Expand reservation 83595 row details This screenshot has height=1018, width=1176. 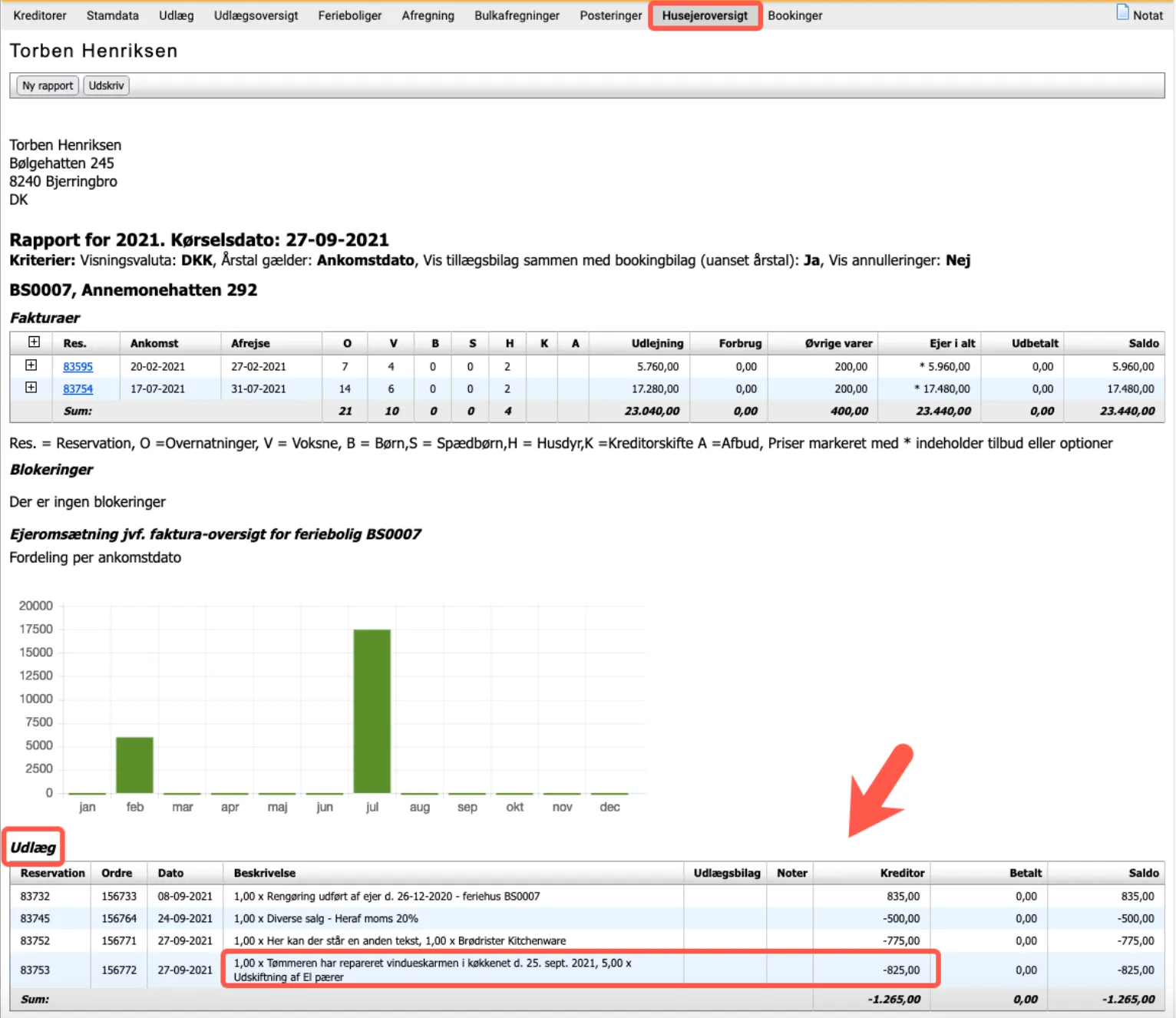tap(31, 365)
